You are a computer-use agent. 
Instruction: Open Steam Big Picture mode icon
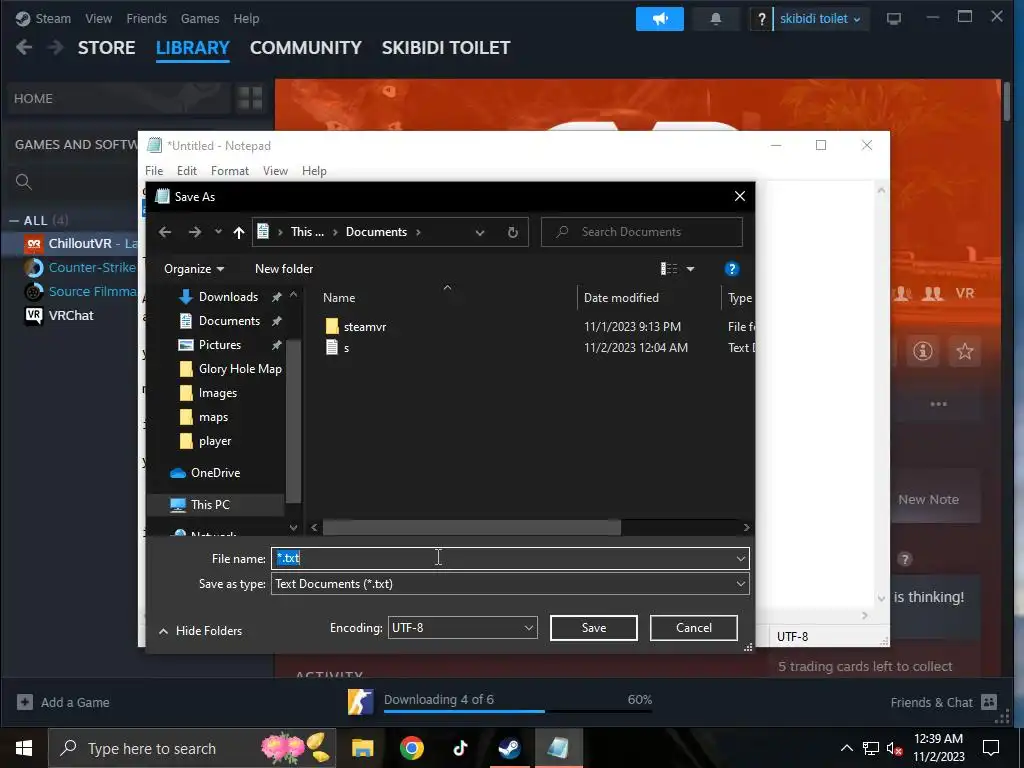tap(893, 19)
